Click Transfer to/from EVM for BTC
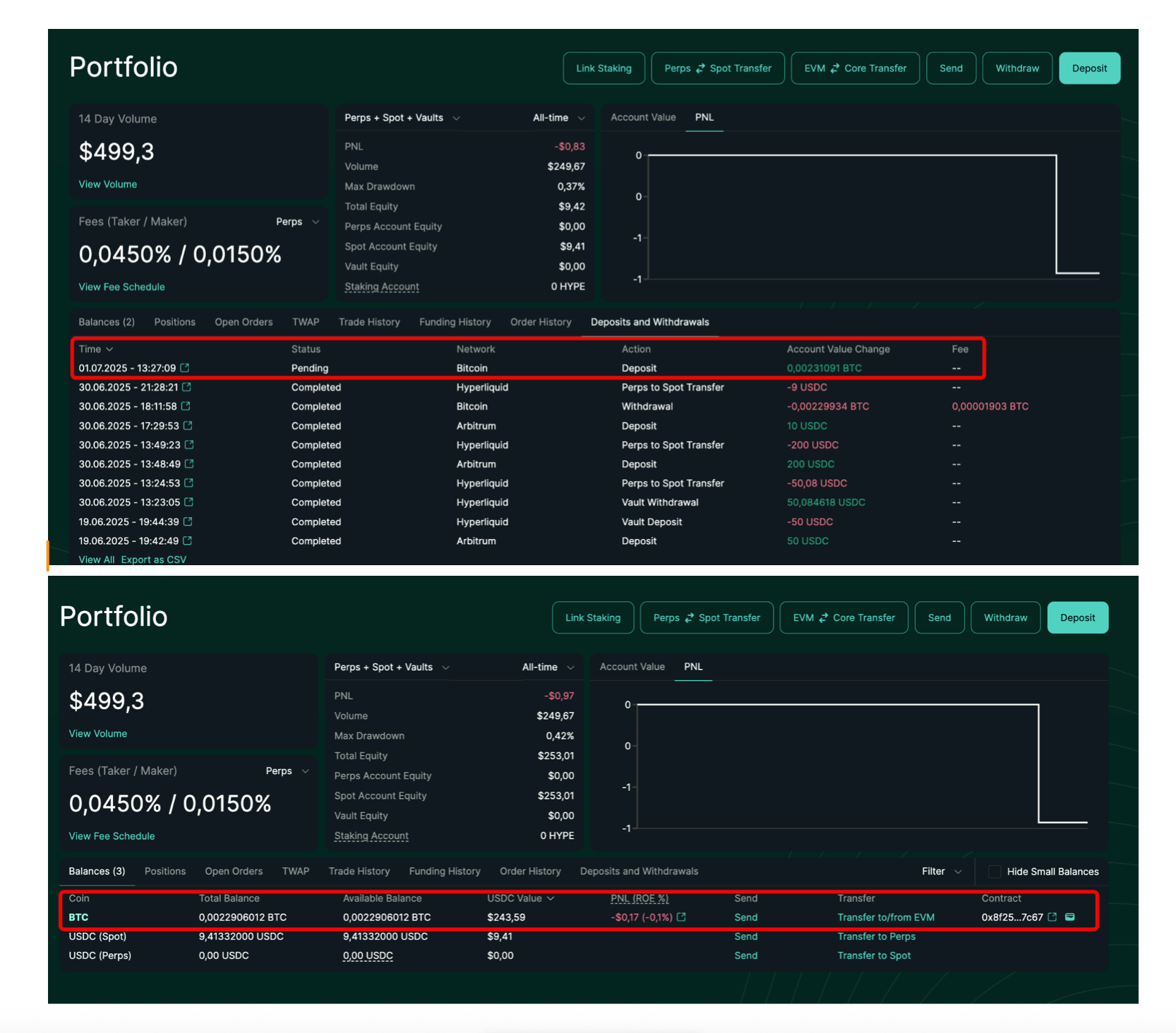The height and width of the screenshot is (1033, 1176). [885, 917]
